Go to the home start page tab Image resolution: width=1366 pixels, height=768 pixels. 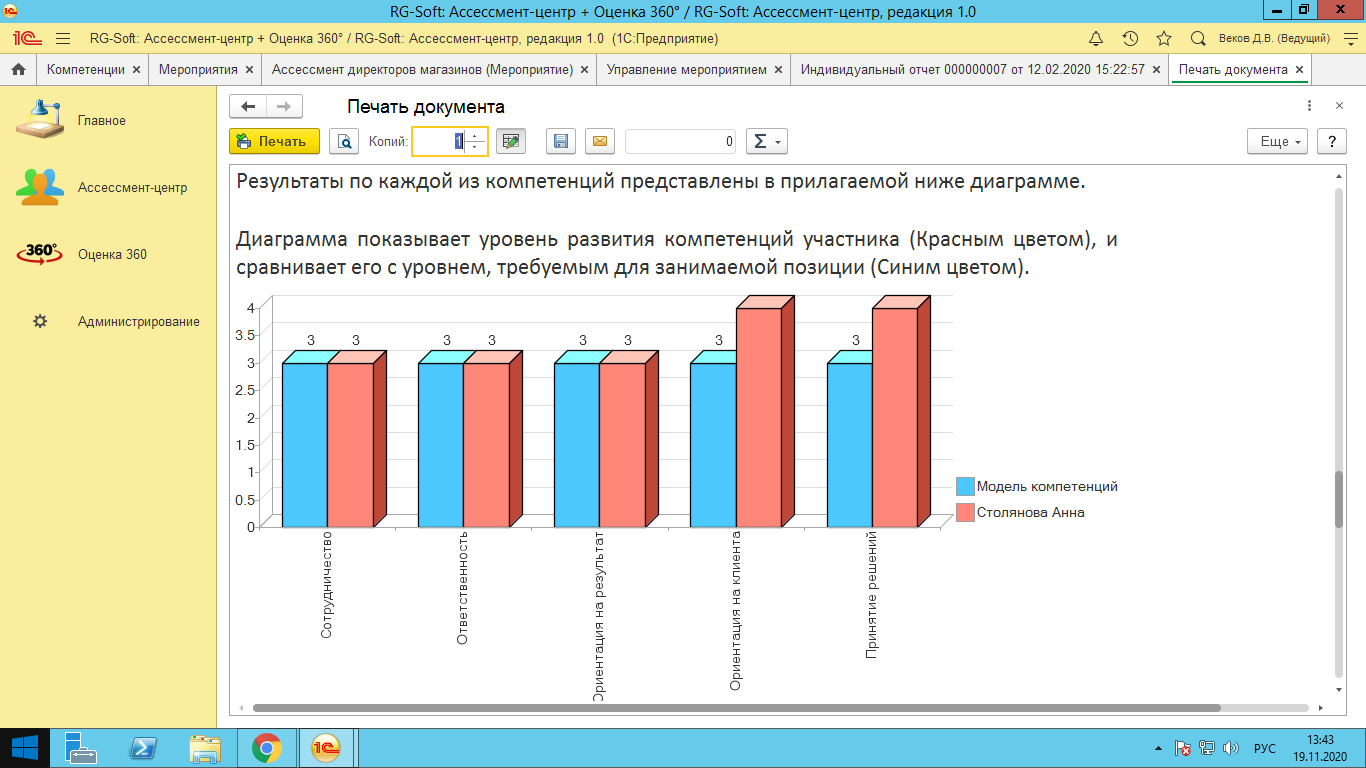click(x=17, y=70)
